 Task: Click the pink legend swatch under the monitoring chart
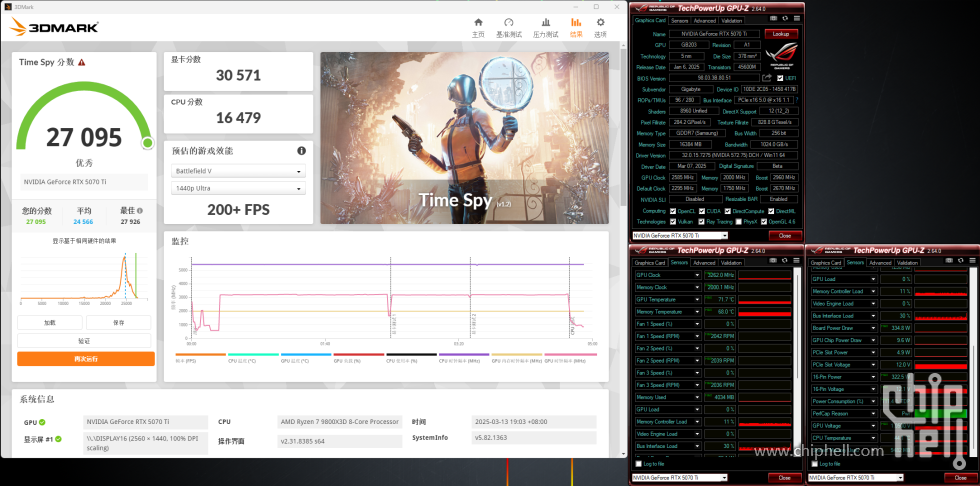569,355
